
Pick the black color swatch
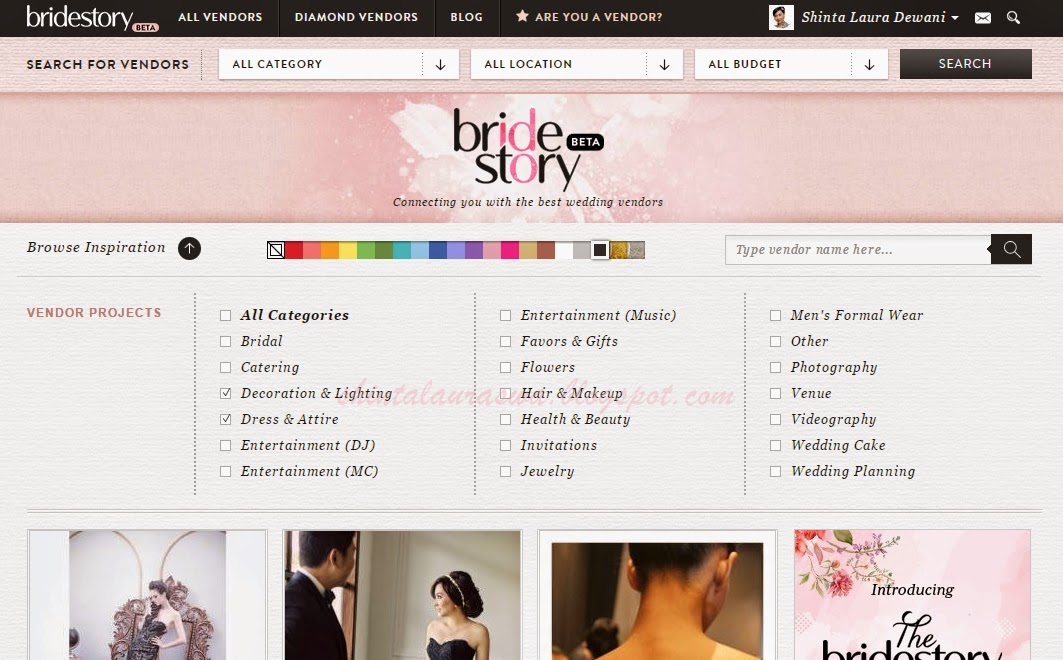coord(600,250)
